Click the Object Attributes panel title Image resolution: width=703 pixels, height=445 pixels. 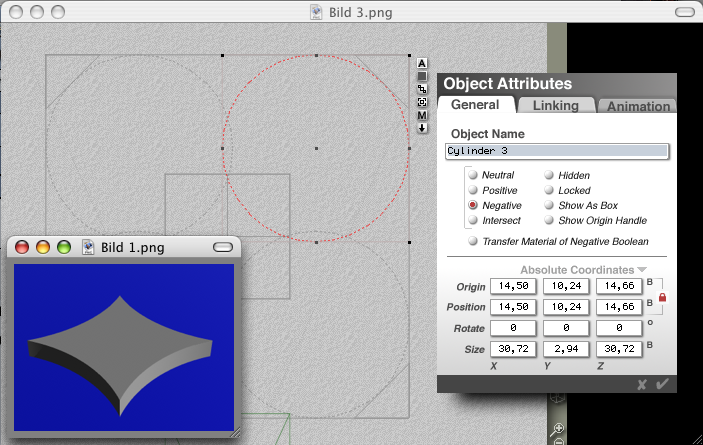pos(508,84)
